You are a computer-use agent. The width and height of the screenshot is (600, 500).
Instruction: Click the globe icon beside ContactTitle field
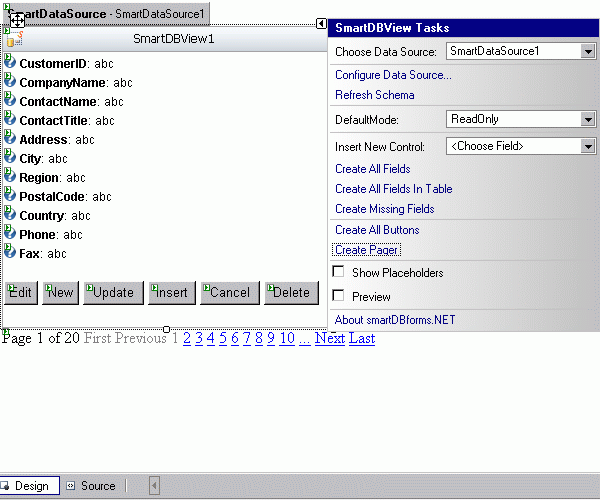point(10,119)
